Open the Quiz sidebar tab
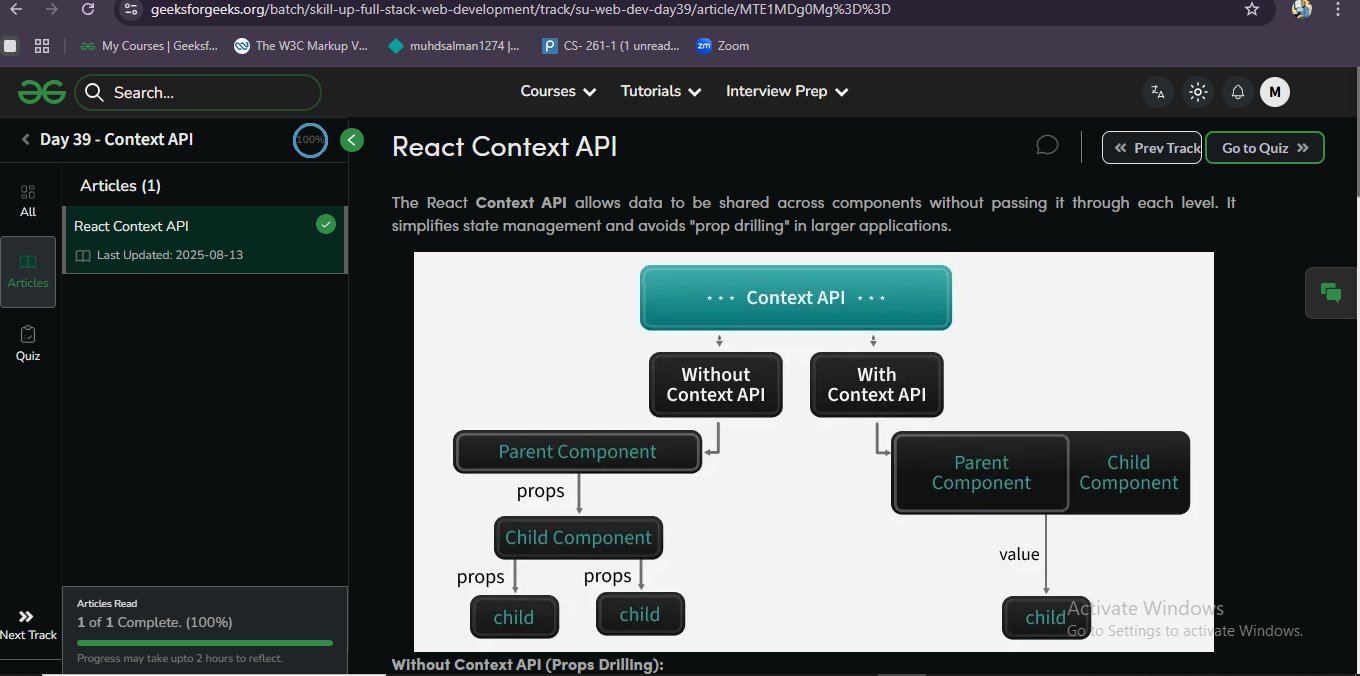Screen dimensions: 1360x676 (x=28, y=343)
